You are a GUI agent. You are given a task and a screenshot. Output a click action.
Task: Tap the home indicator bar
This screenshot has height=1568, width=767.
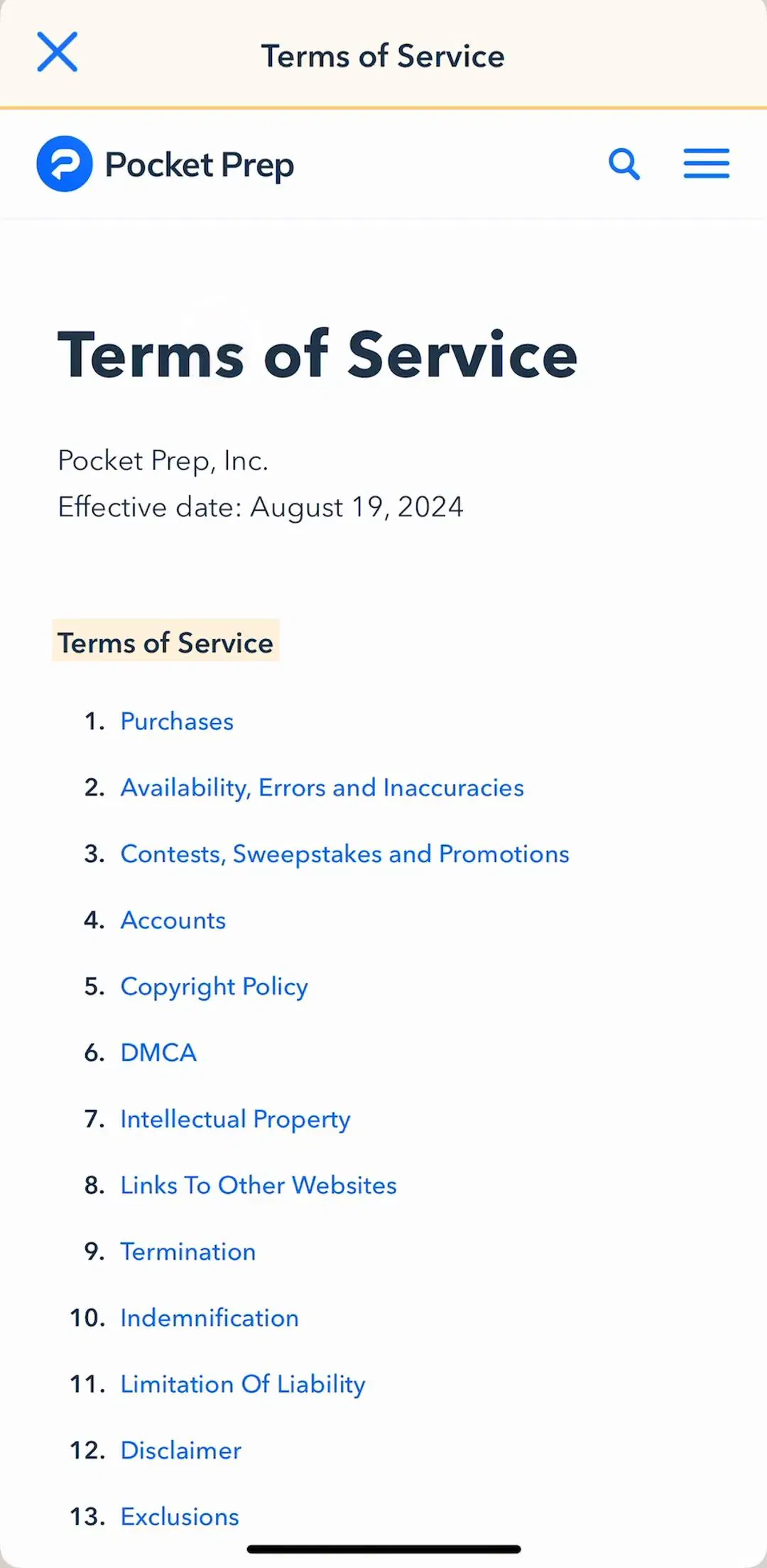pos(383,1549)
